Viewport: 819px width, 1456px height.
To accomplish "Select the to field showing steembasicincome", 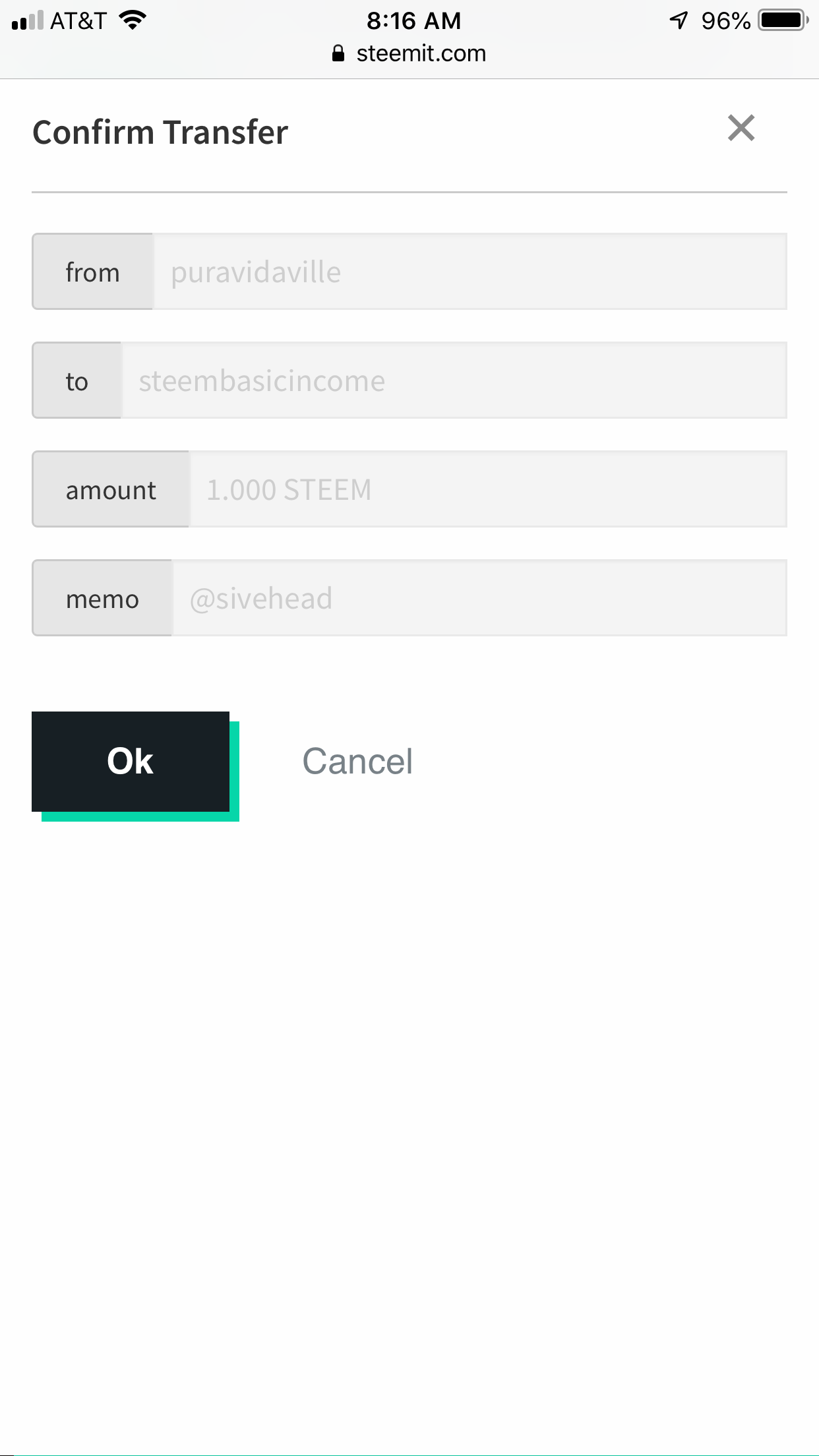I will [x=454, y=380].
